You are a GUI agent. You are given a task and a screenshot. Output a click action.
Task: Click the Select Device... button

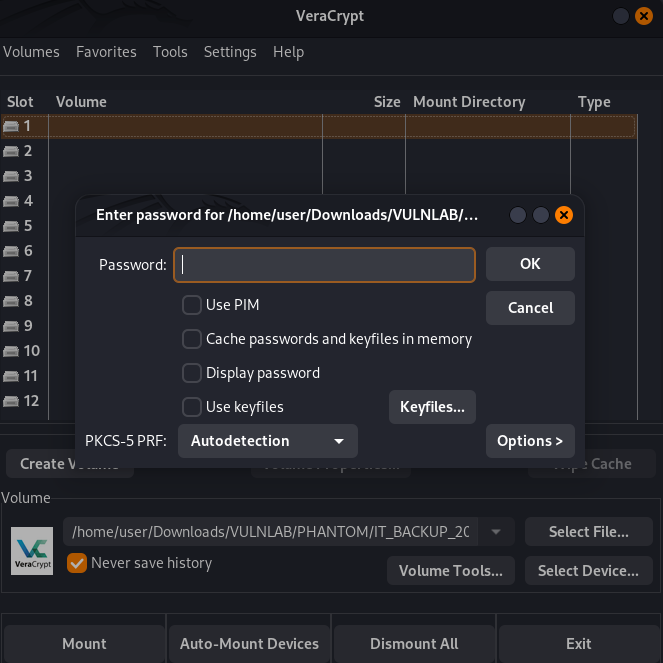click(x=589, y=571)
